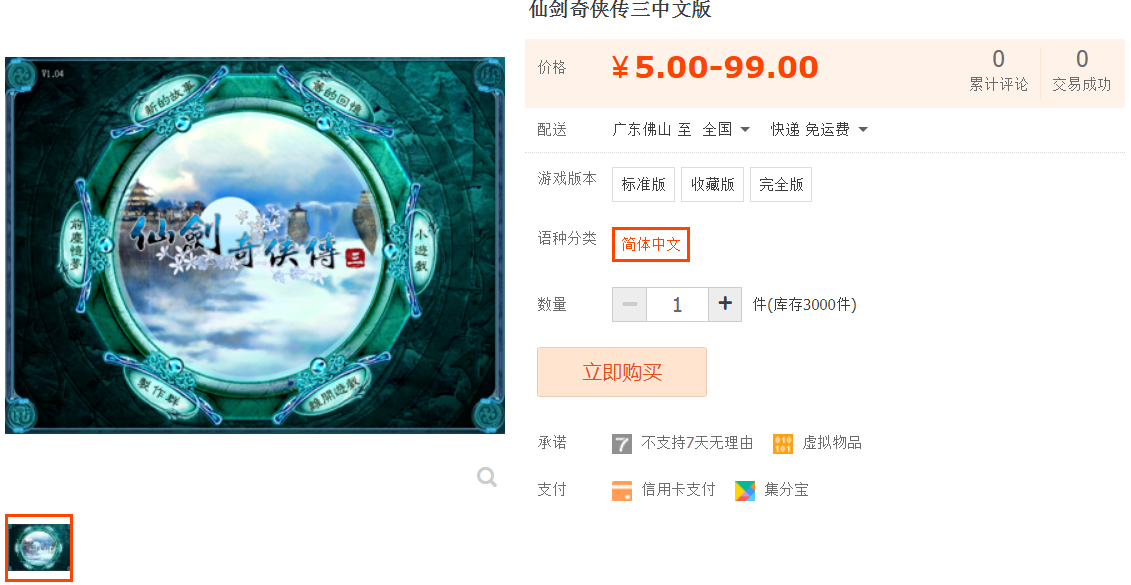Click the 7-day no-return policy icon
The height and width of the screenshot is (585, 1131).
click(622, 444)
